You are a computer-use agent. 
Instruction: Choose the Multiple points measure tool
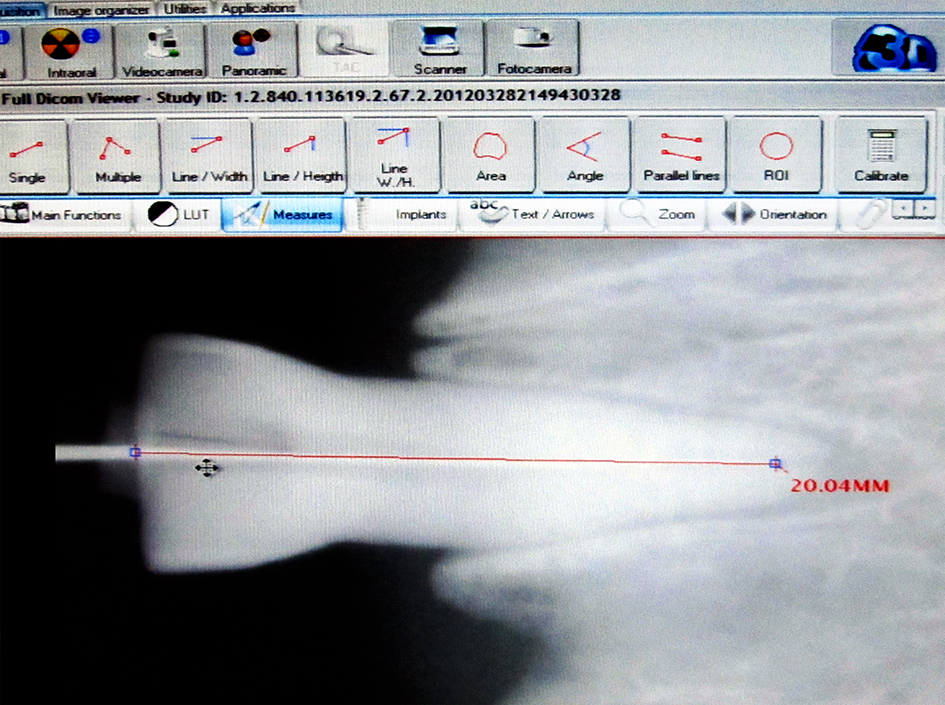[116, 156]
